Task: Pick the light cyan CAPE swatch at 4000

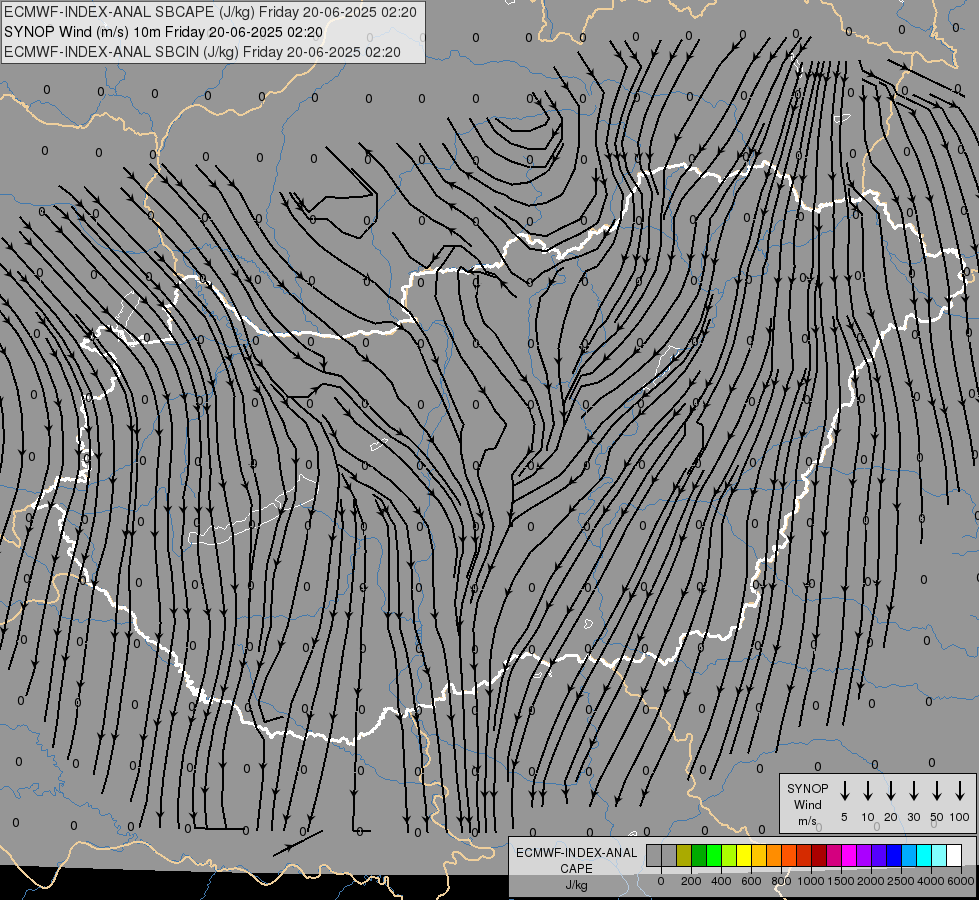Action: tap(938, 856)
